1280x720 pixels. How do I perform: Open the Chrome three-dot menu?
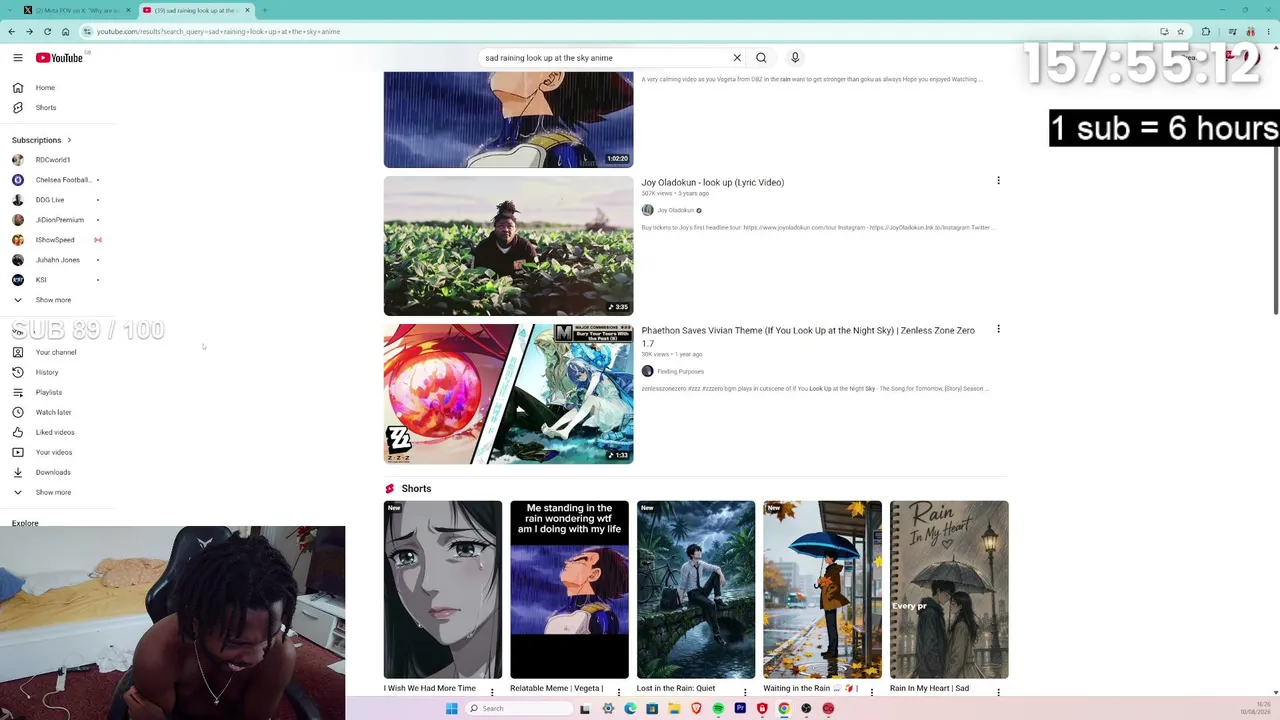pos(1268,32)
